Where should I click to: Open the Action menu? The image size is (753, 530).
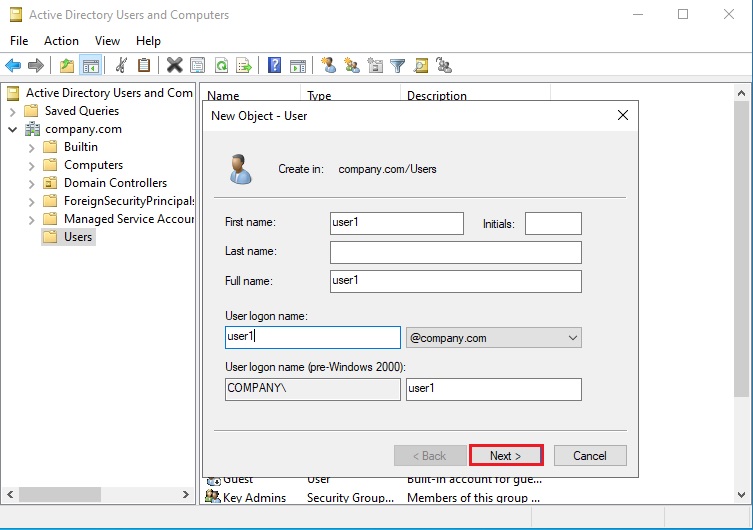pyautogui.click(x=61, y=41)
